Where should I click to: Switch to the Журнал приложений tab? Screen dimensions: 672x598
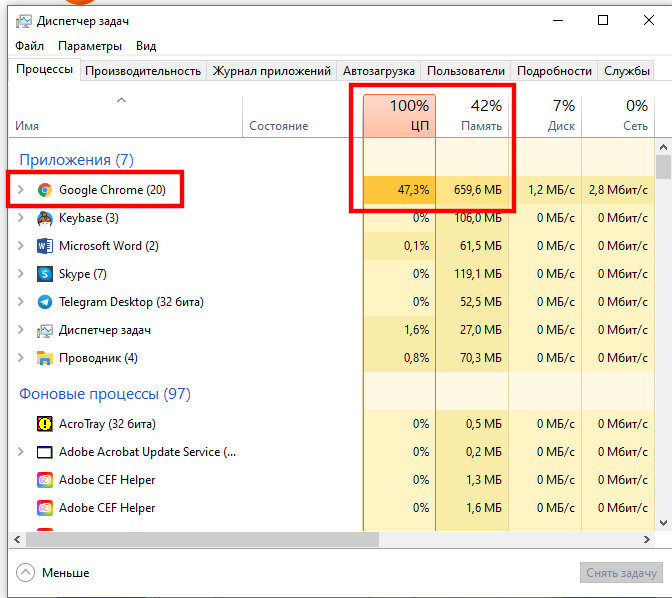pyautogui.click(x=272, y=71)
